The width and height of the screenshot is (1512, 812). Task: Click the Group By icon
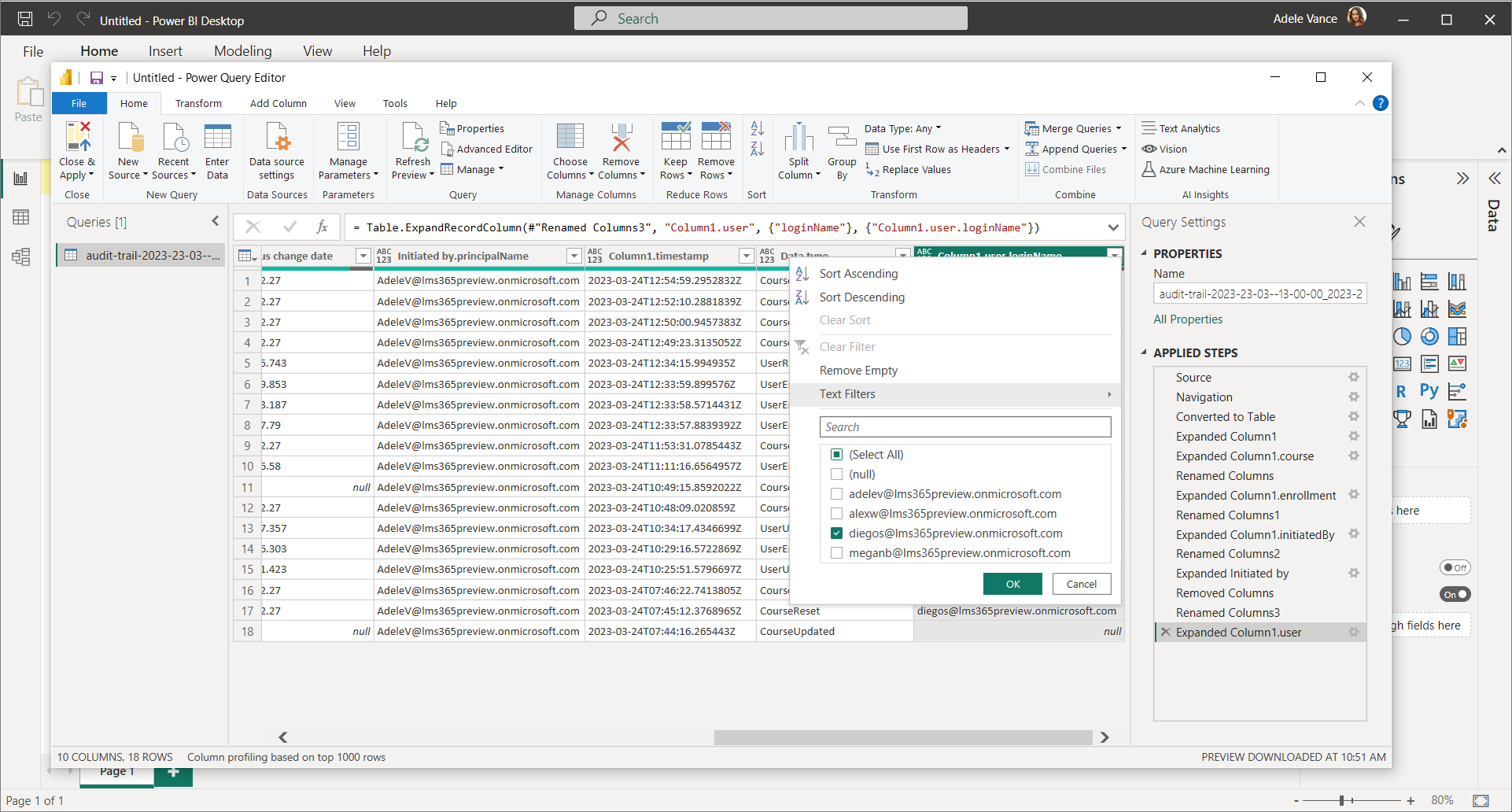pos(842,138)
